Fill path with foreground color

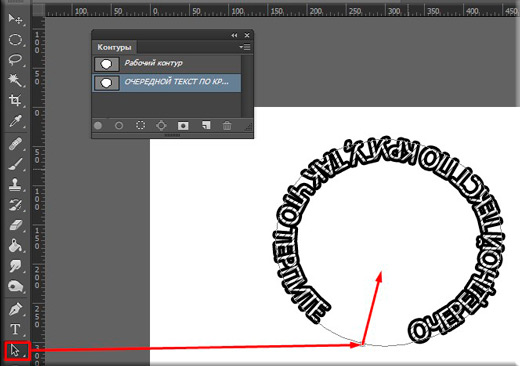(98, 126)
